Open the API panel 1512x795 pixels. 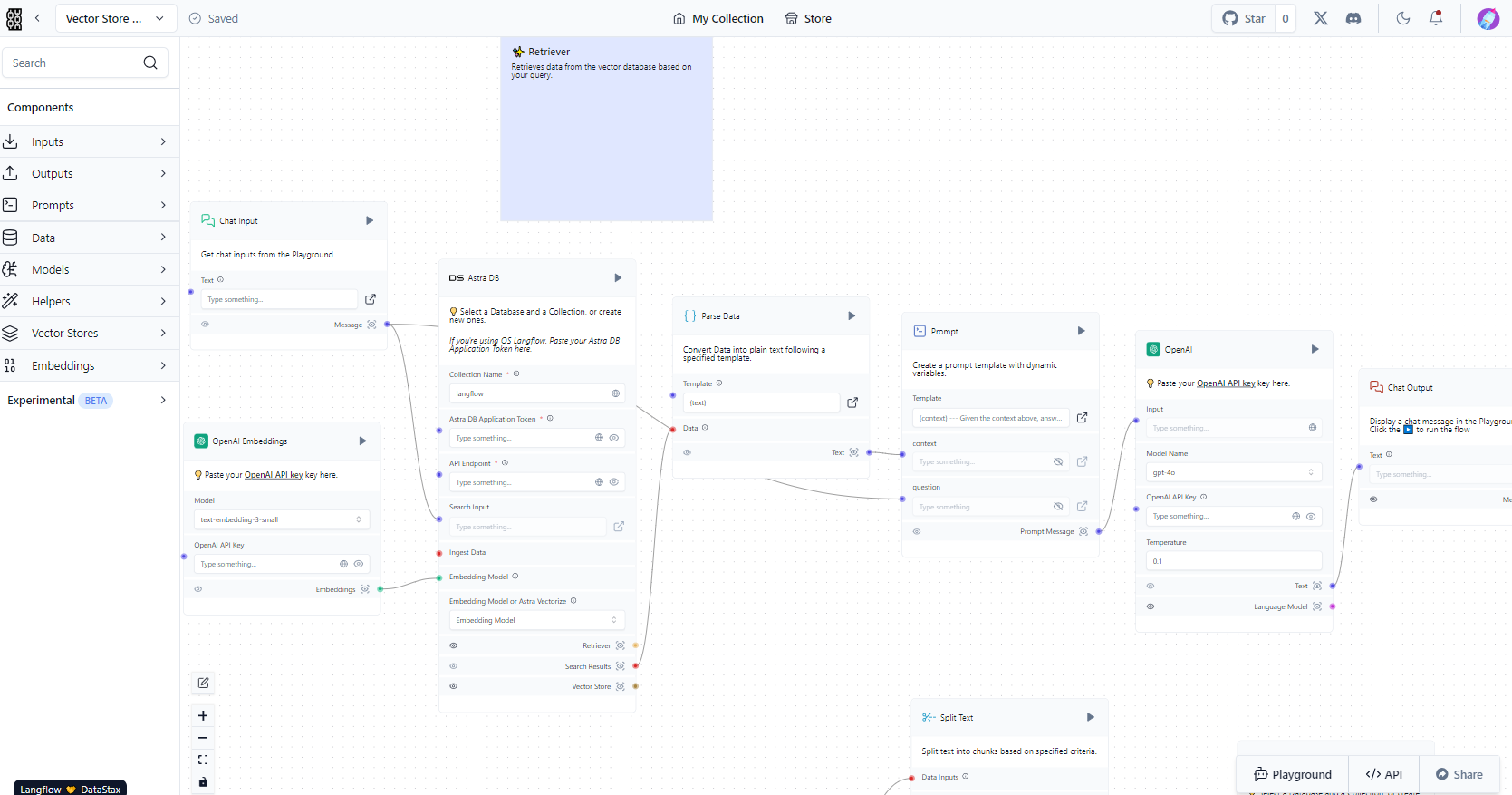coord(1383,774)
